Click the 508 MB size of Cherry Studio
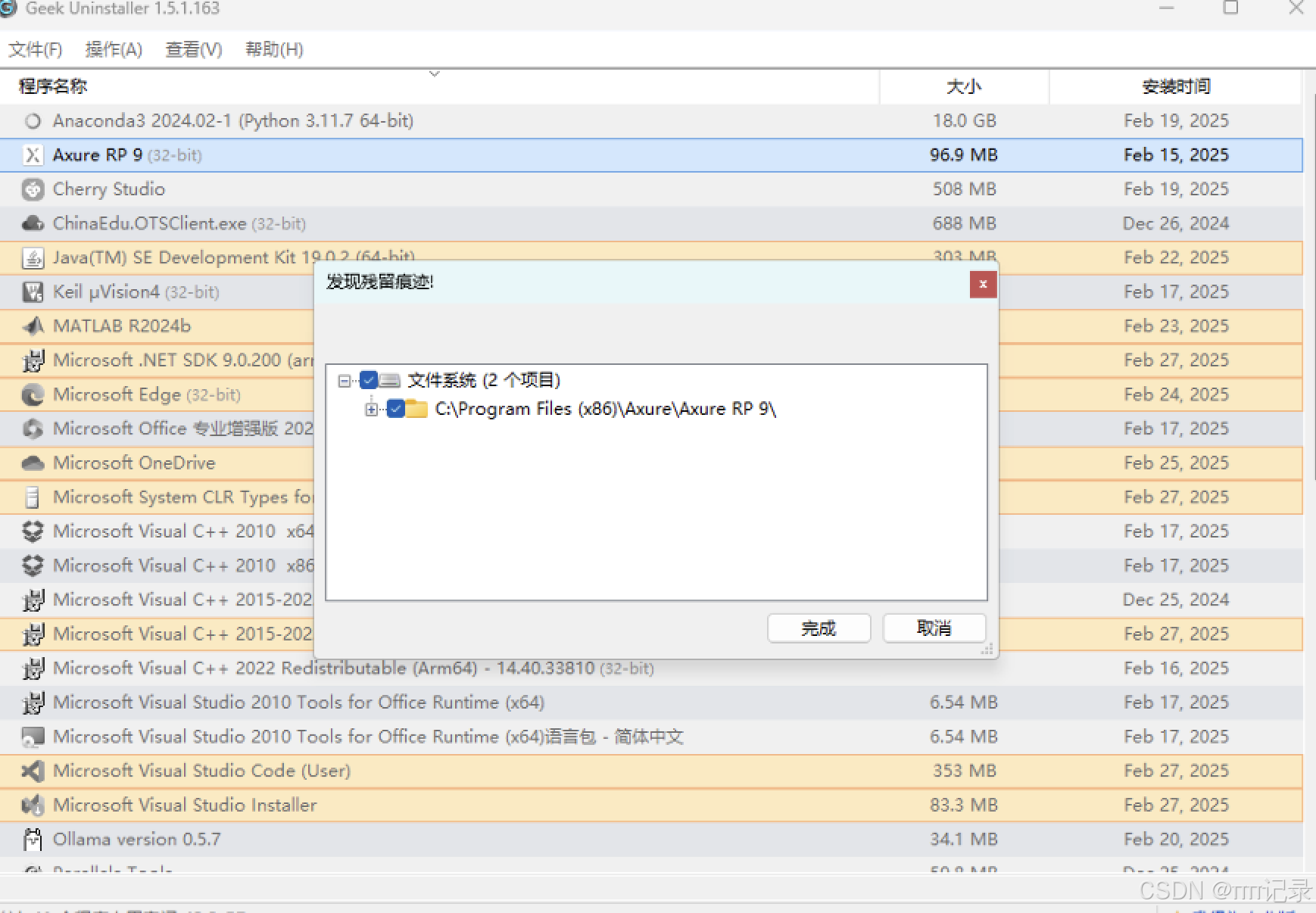This screenshot has height=913, width=1316. [x=964, y=189]
